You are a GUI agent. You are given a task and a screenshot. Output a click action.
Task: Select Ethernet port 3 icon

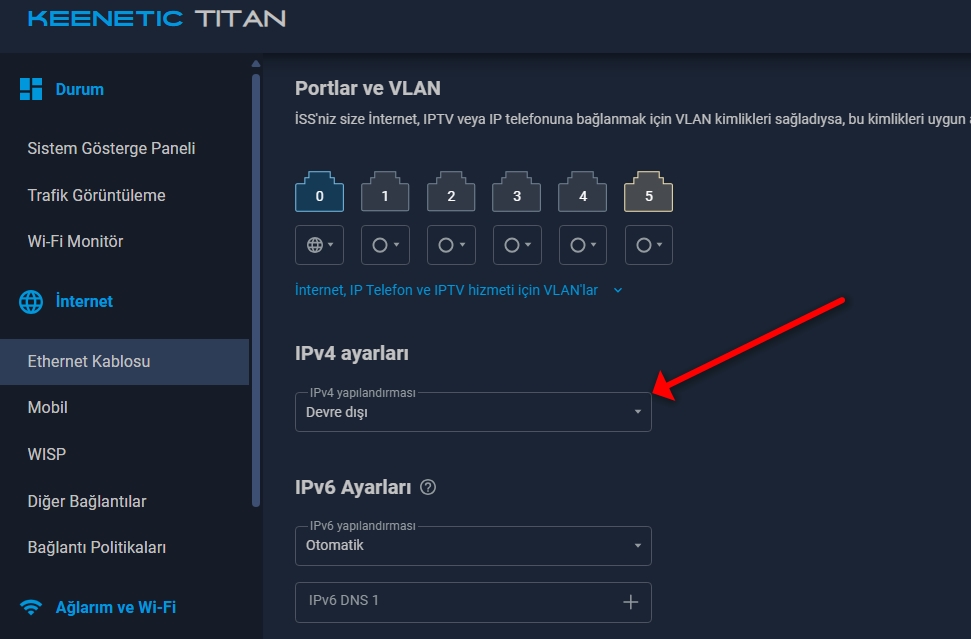(x=516, y=192)
